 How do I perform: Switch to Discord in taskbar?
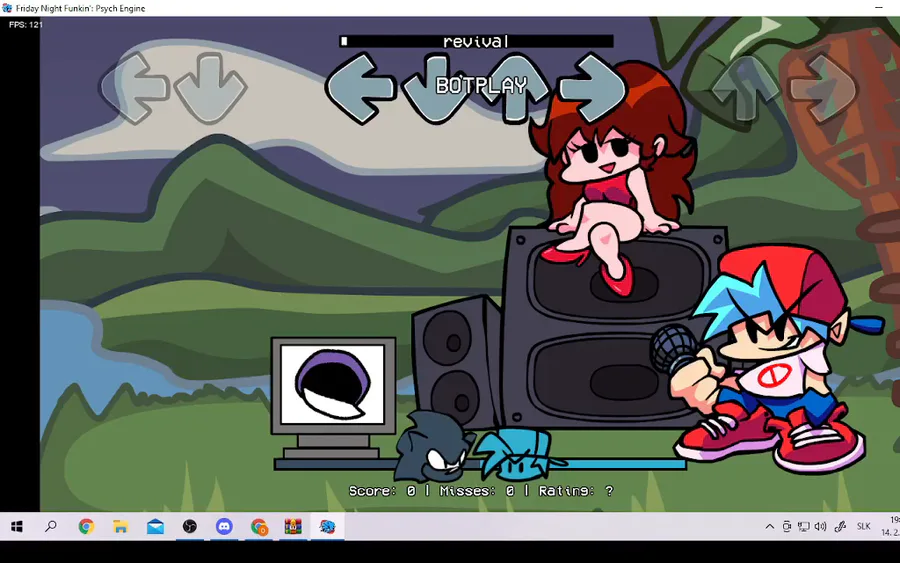[x=224, y=526]
